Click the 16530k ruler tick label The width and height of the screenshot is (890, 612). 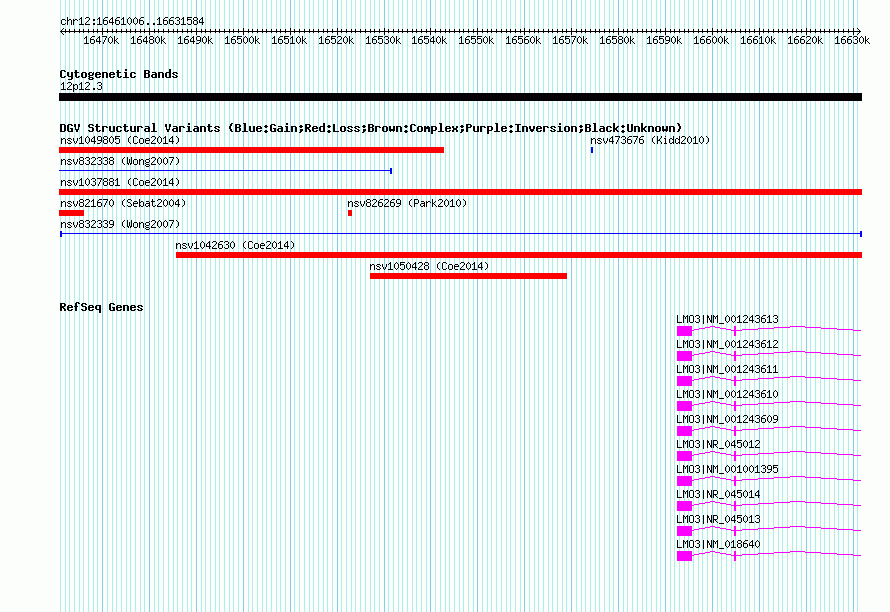(x=383, y=40)
